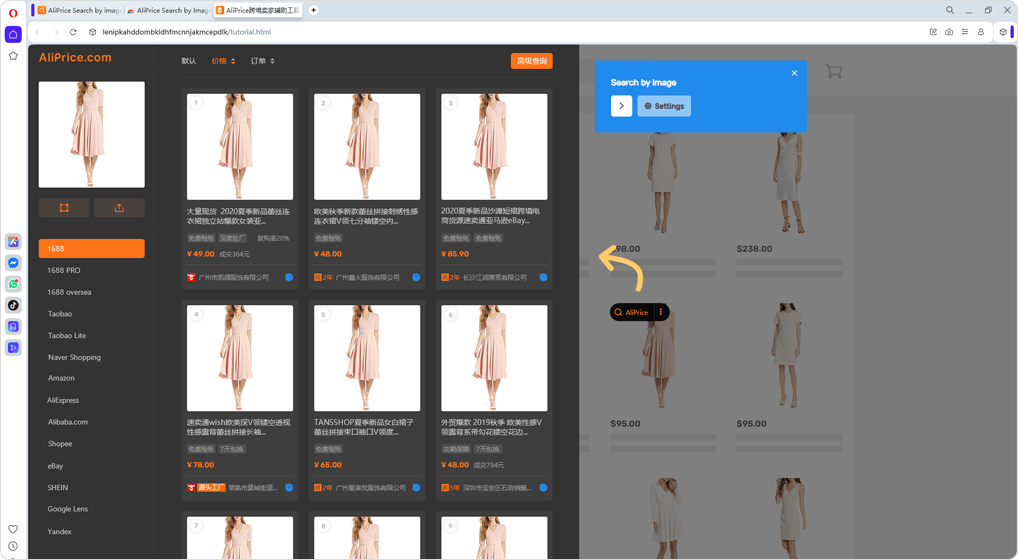Viewport: 1018px width, 560px height.
Task: Sort results by 订单 (orders)
Action: point(263,61)
